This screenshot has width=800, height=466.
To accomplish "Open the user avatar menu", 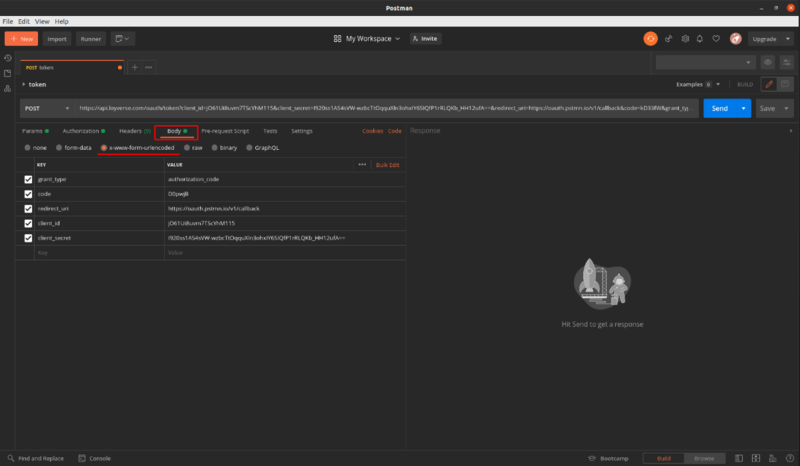I will click(735, 39).
